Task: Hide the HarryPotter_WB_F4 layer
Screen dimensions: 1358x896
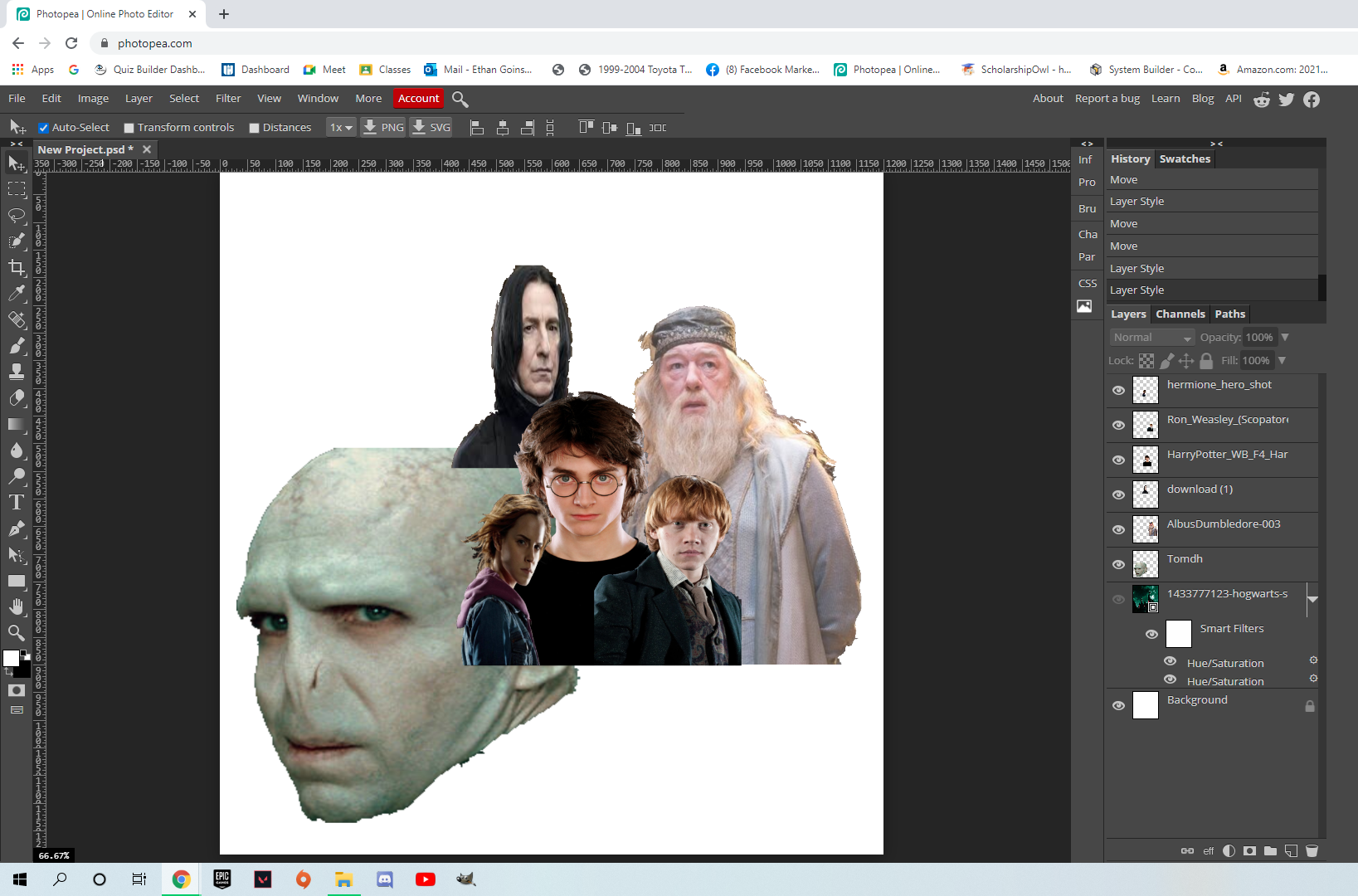Action: (1118, 460)
